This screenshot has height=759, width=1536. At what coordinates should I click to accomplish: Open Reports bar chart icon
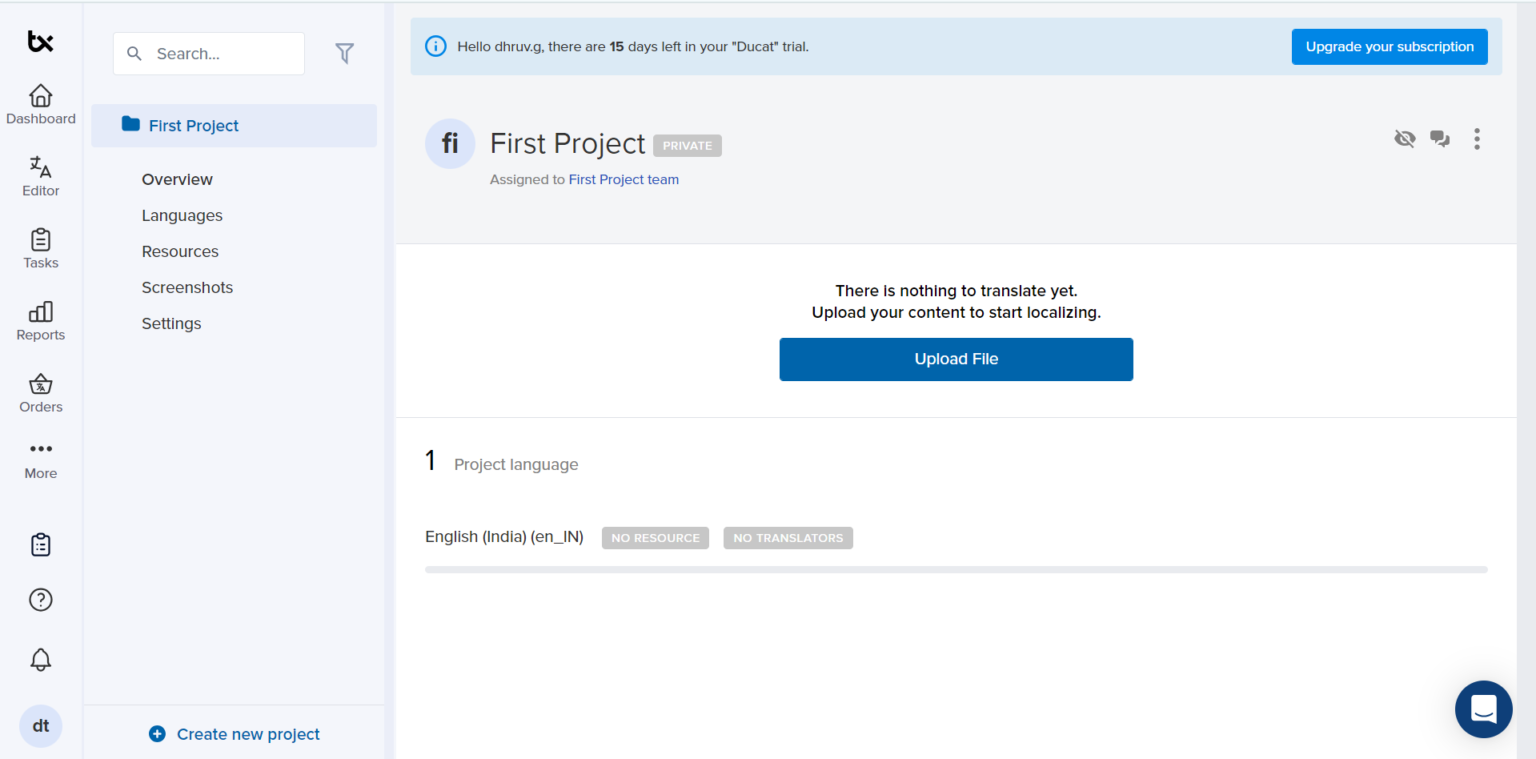(40, 312)
